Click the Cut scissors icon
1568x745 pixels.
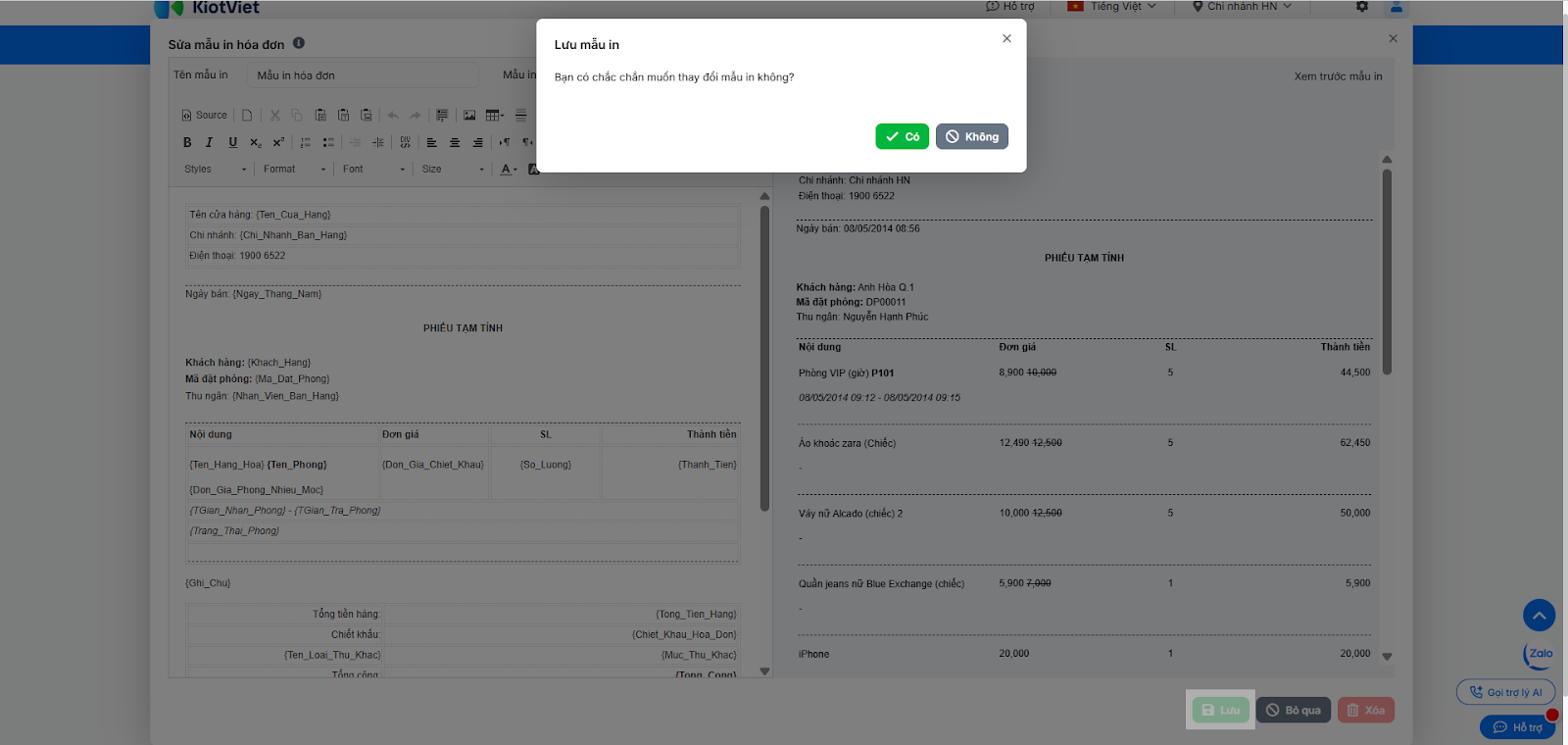pyautogui.click(x=275, y=115)
